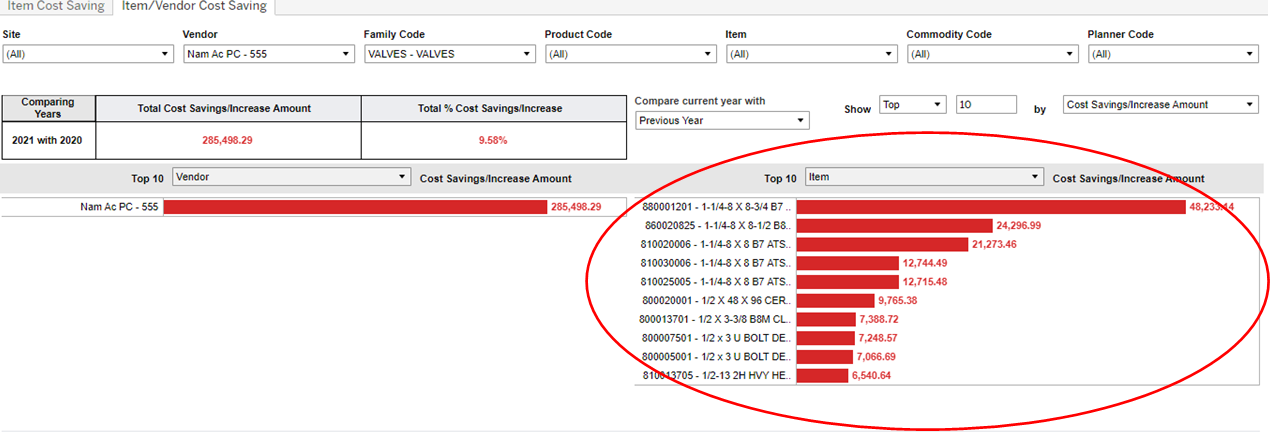Click the bar for item 810013705

(x=823, y=375)
